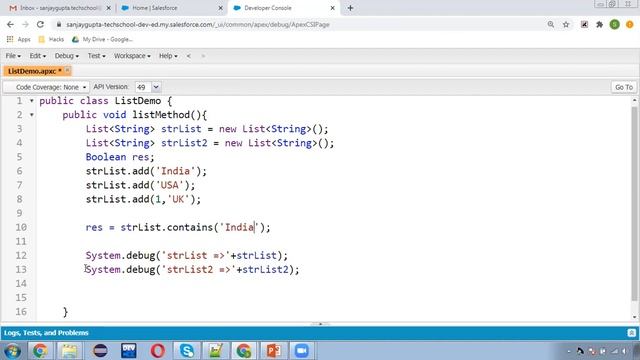Open Skype from the taskbar
The image size is (640, 360).
(187, 351)
